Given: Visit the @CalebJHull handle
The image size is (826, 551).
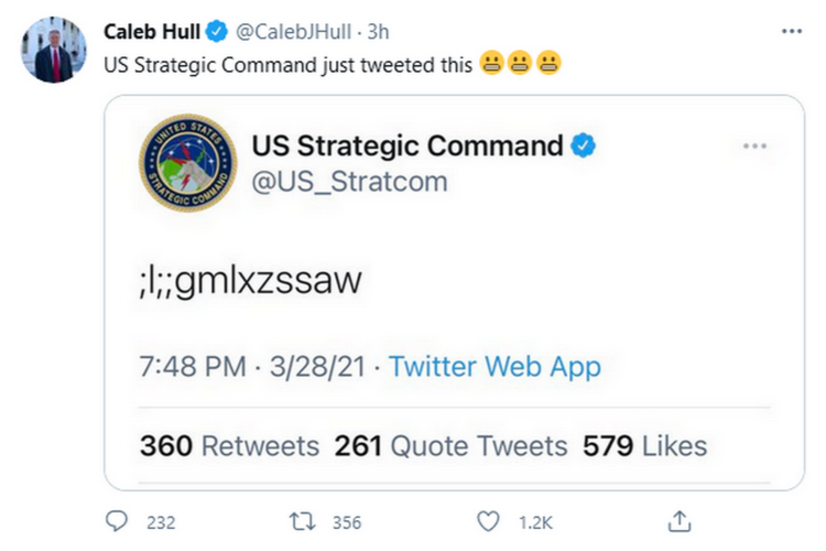Looking at the screenshot, I should pos(293,31).
